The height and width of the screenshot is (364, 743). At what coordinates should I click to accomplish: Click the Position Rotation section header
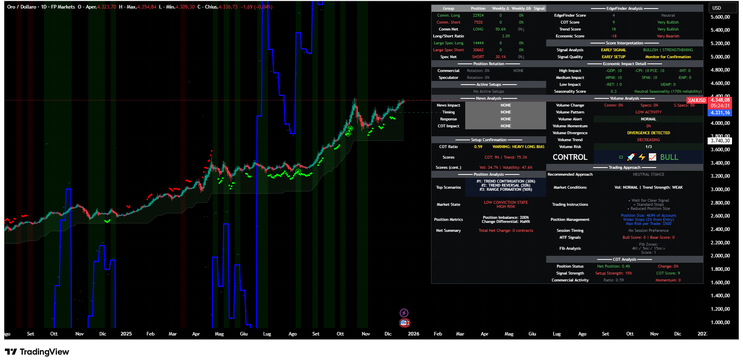point(488,64)
